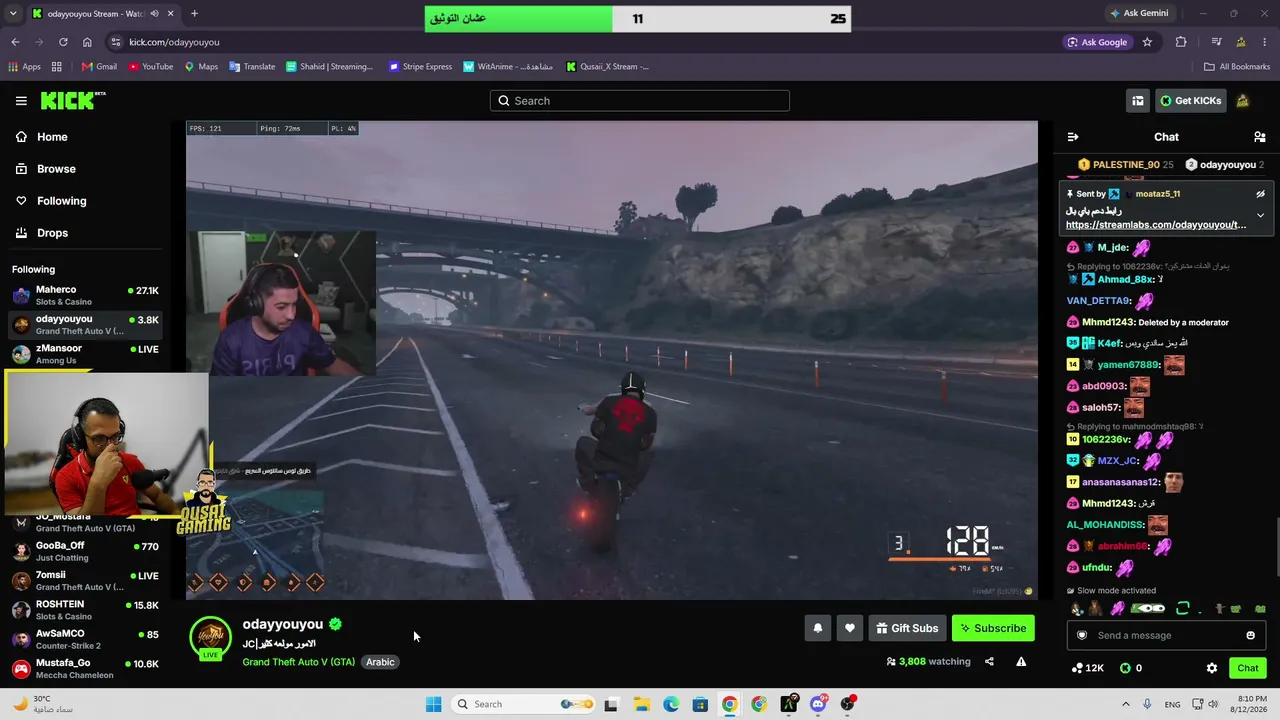Go to the browser home page
The image size is (1280, 720).
point(87,42)
